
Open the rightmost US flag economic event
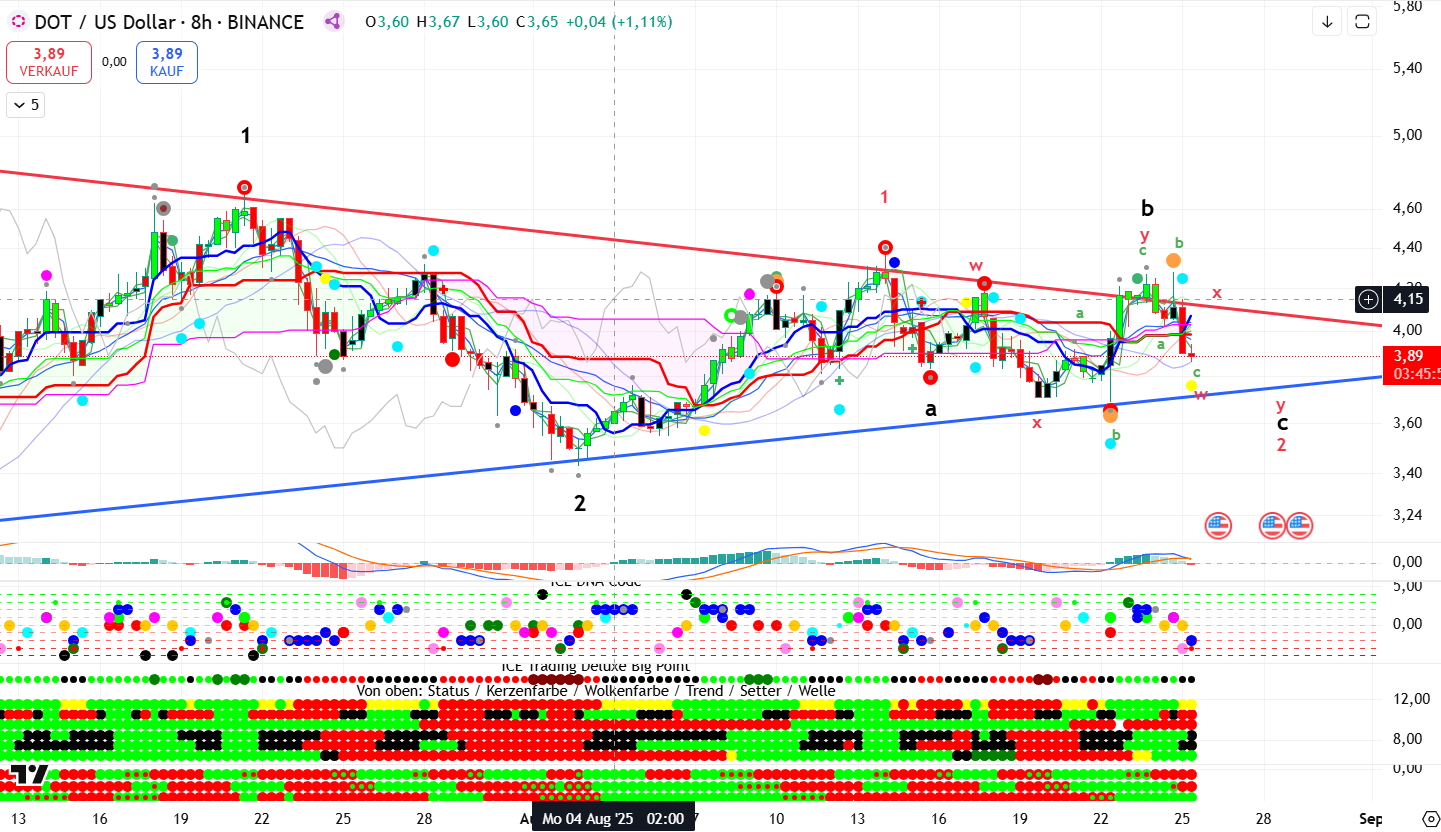(x=1299, y=523)
